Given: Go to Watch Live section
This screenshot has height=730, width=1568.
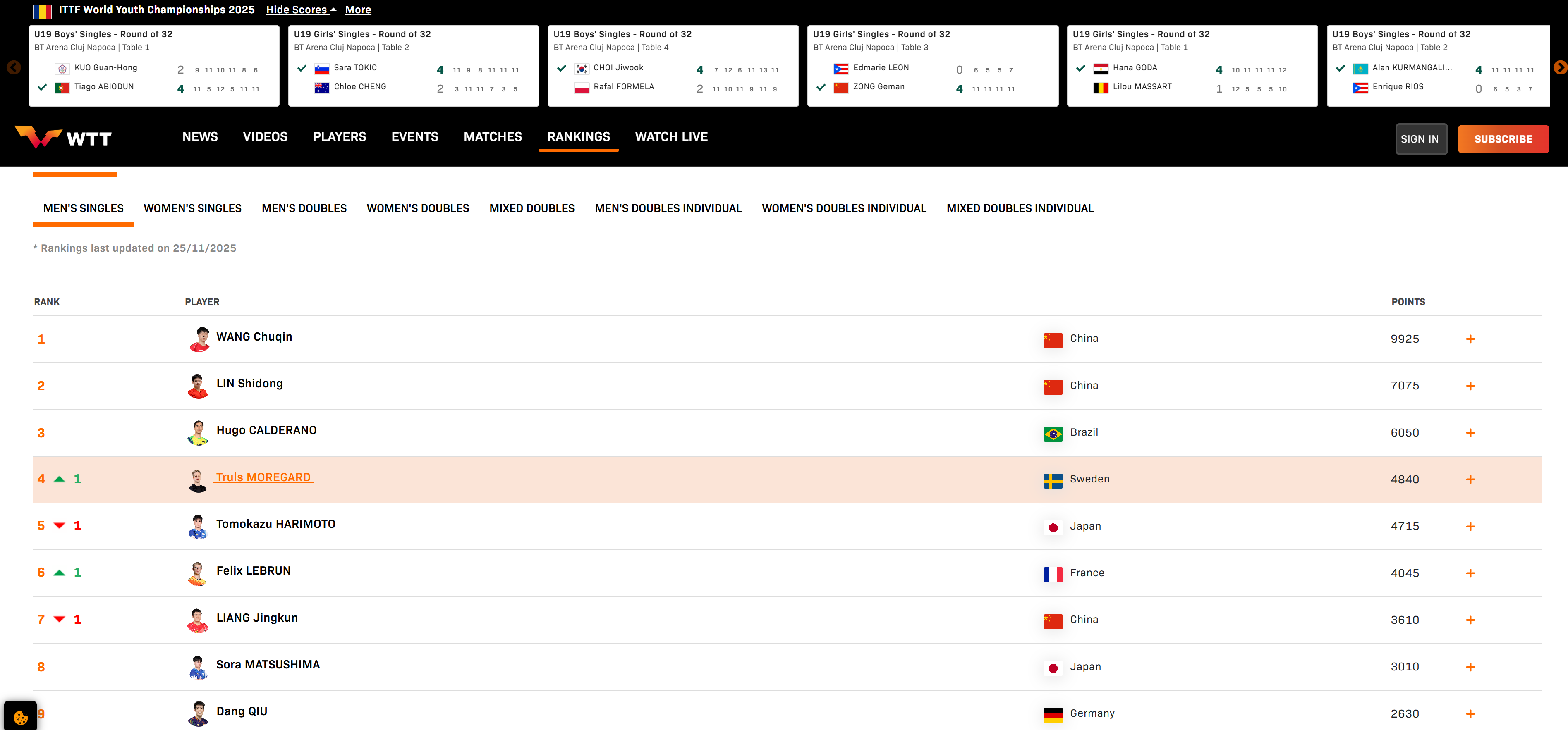Looking at the screenshot, I should [x=671, y=137].
